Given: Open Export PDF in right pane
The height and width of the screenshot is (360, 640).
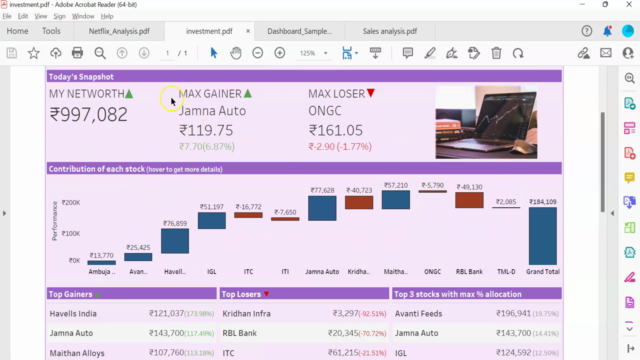Looking at the screenshot, I should click(x=629, y=103).
